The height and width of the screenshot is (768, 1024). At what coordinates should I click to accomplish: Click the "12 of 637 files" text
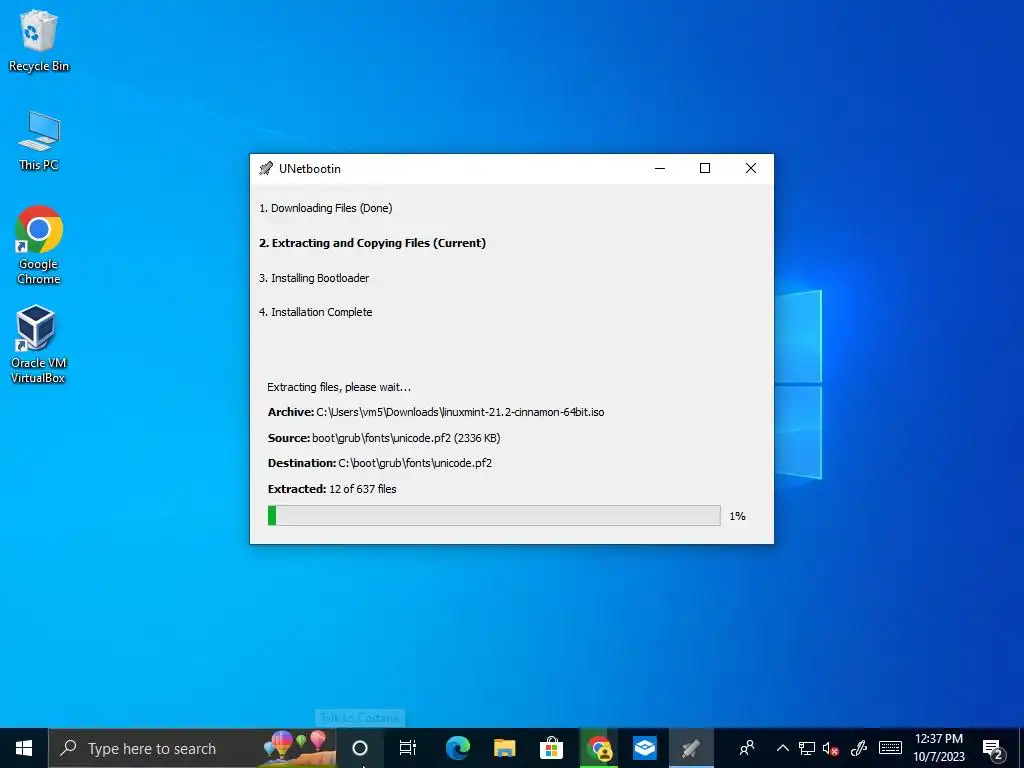click(x=362, y=489)
